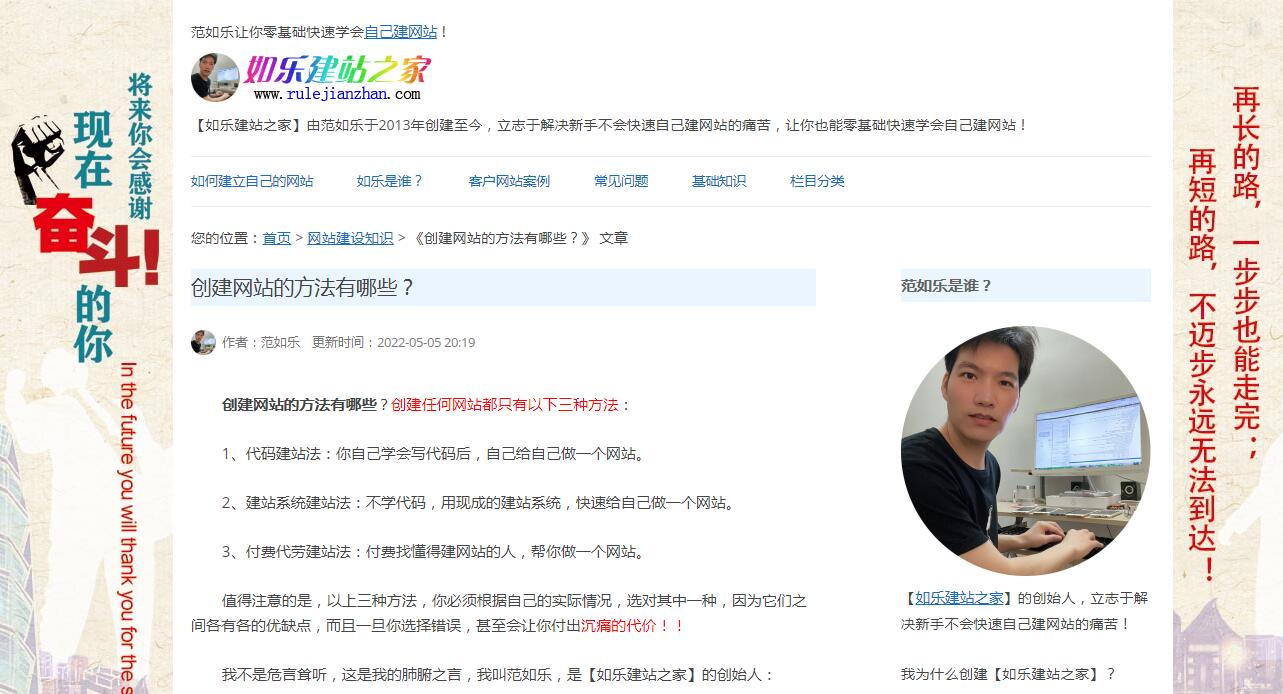Click the red text 沉痛的代价！！

coord(633,626)
